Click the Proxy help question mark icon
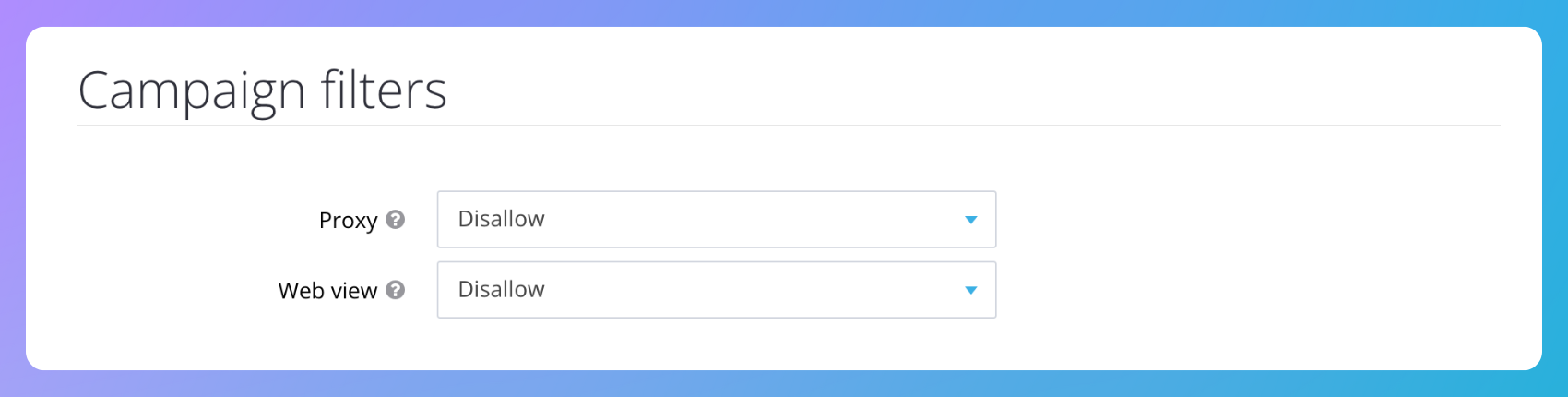The height and width of the screenshot is (397, 1568). pyautogui.click(x=396, y=220)
